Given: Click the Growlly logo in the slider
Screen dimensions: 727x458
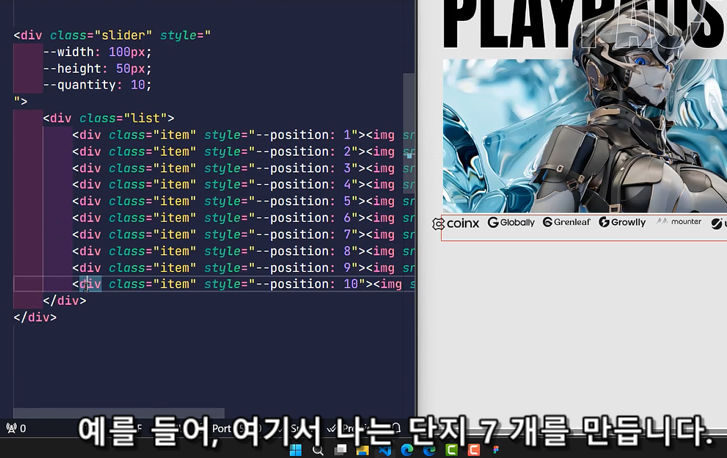Looking at the screenshot, I should pos(622,222).
